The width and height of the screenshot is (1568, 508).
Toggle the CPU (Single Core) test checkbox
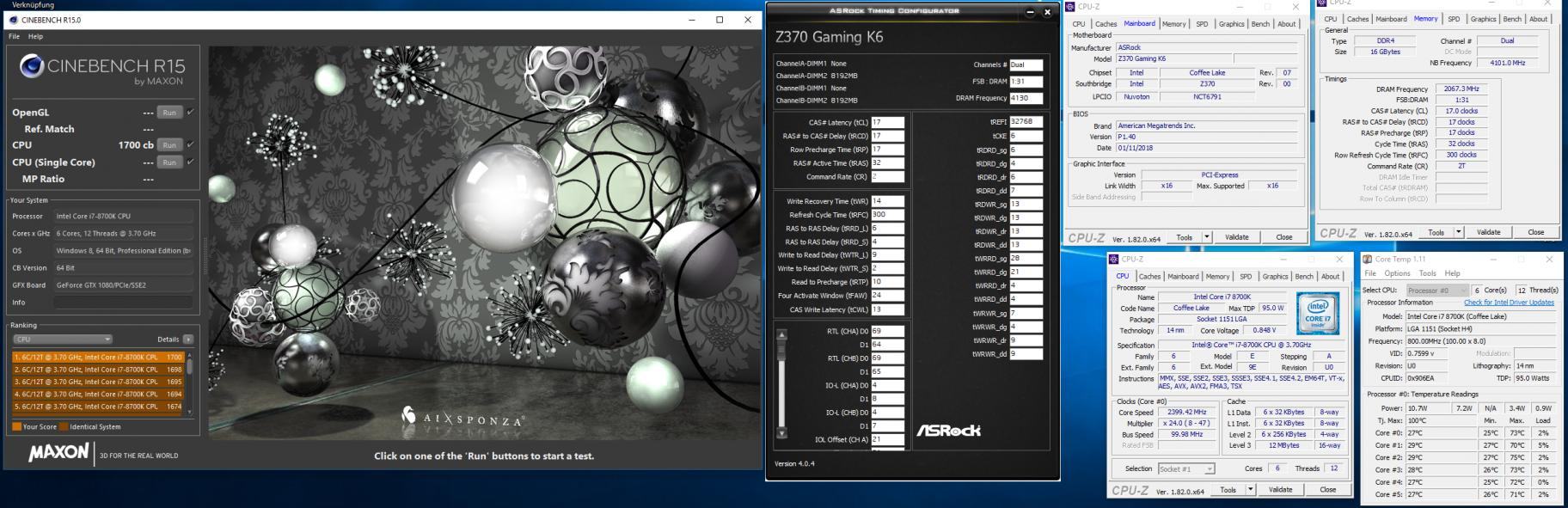click(190, 162)
